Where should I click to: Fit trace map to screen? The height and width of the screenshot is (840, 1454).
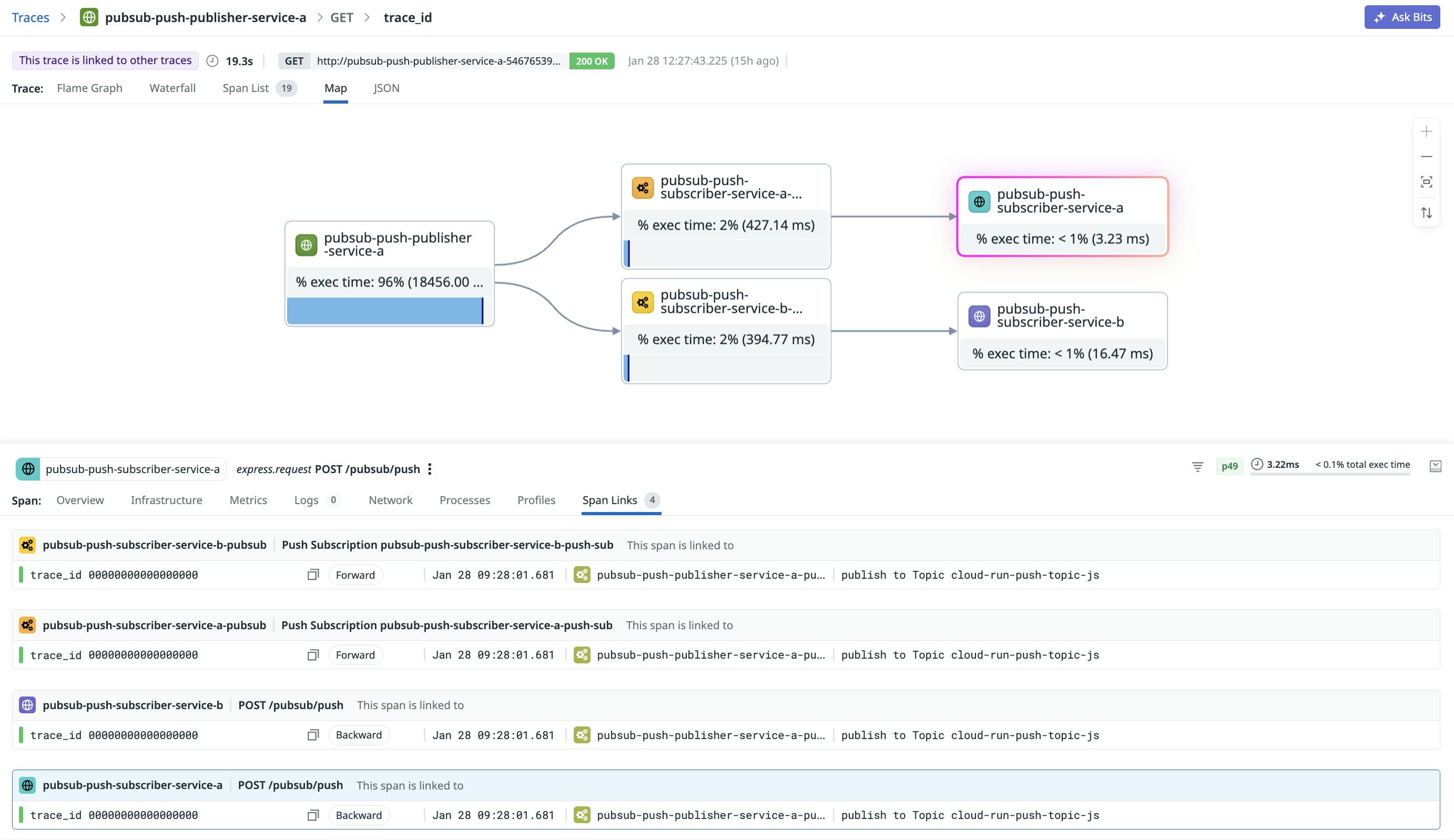click(x=1427, y=181)
